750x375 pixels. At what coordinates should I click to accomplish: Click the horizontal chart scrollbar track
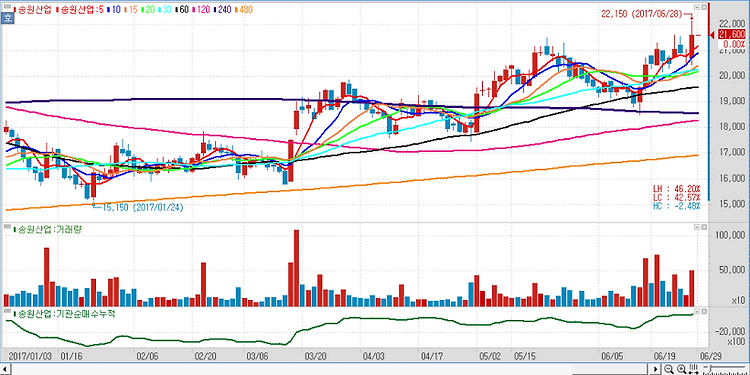[330, 369]
